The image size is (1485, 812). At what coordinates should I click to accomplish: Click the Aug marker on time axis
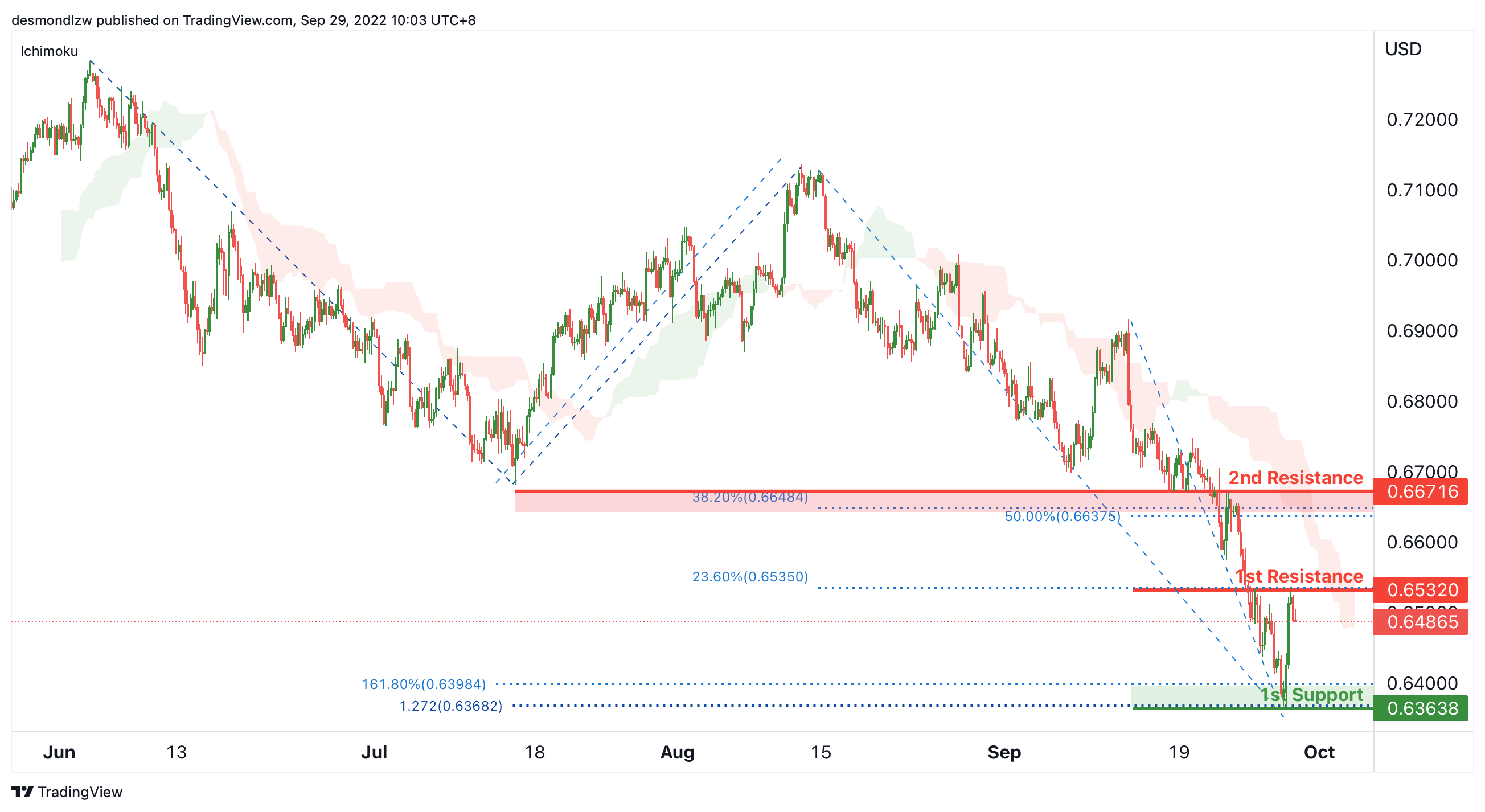tap(677, 752)
